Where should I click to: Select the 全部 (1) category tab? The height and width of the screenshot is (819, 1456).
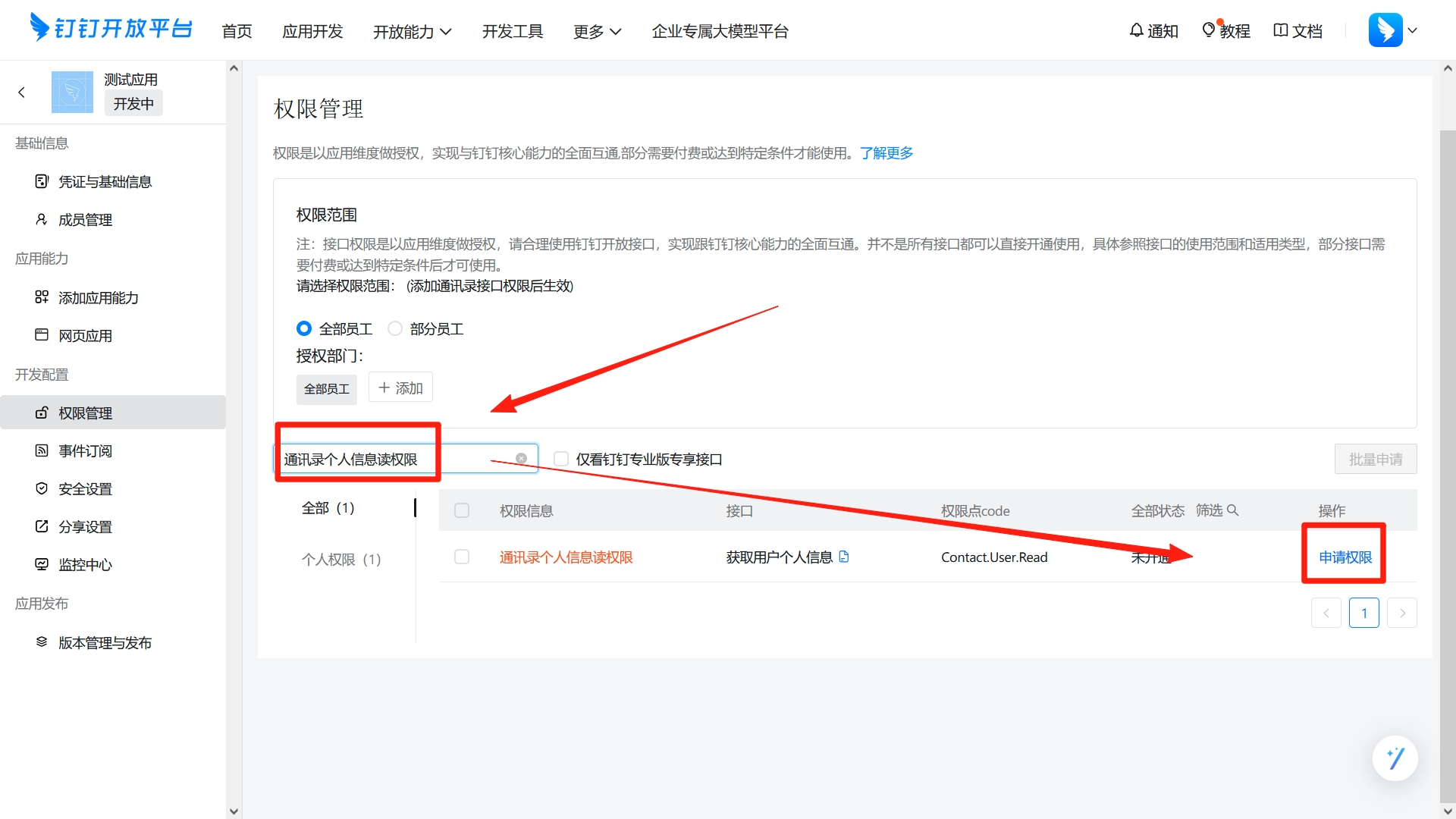click(x=328, y=508)
